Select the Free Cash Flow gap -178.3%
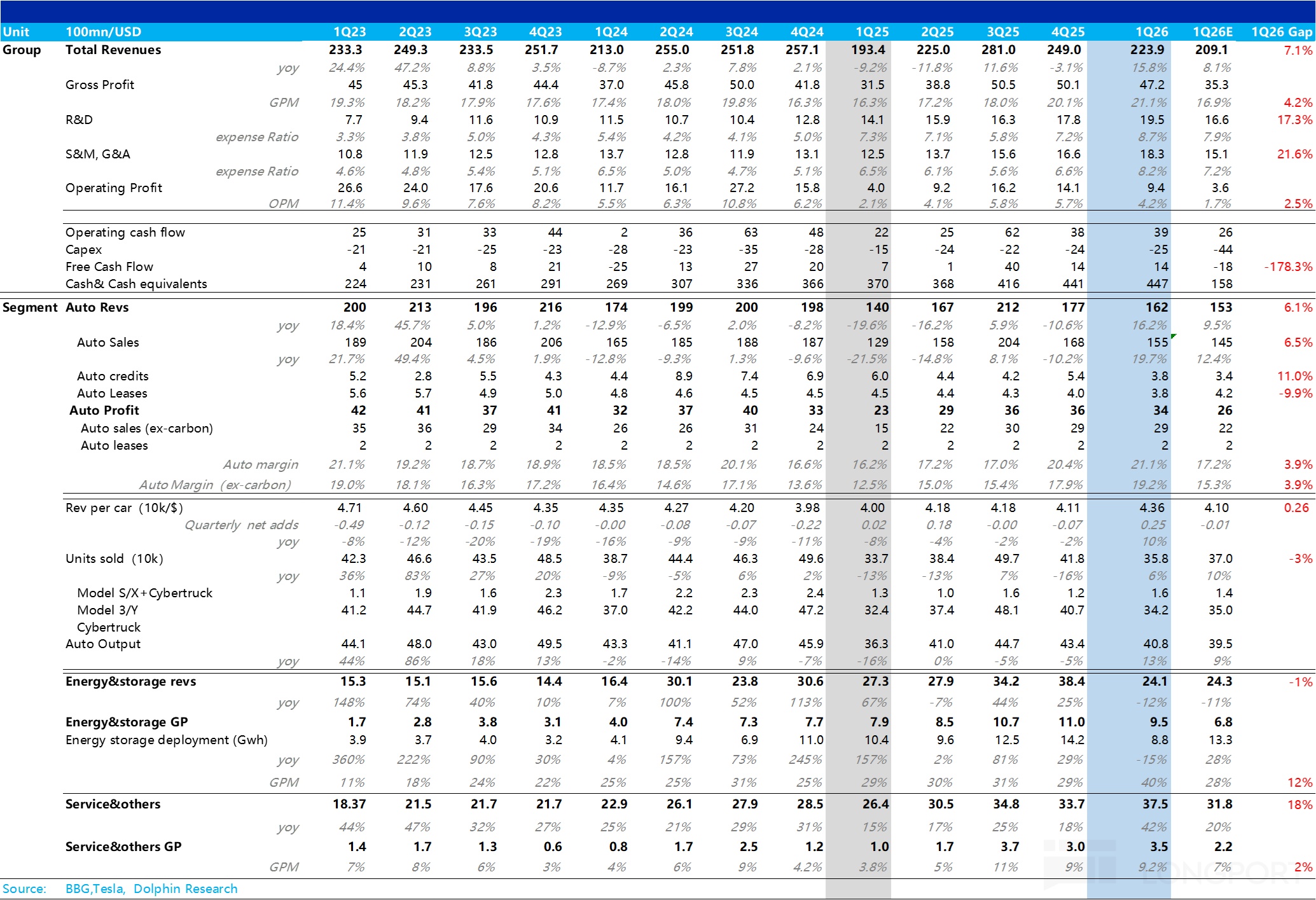 1288,267
